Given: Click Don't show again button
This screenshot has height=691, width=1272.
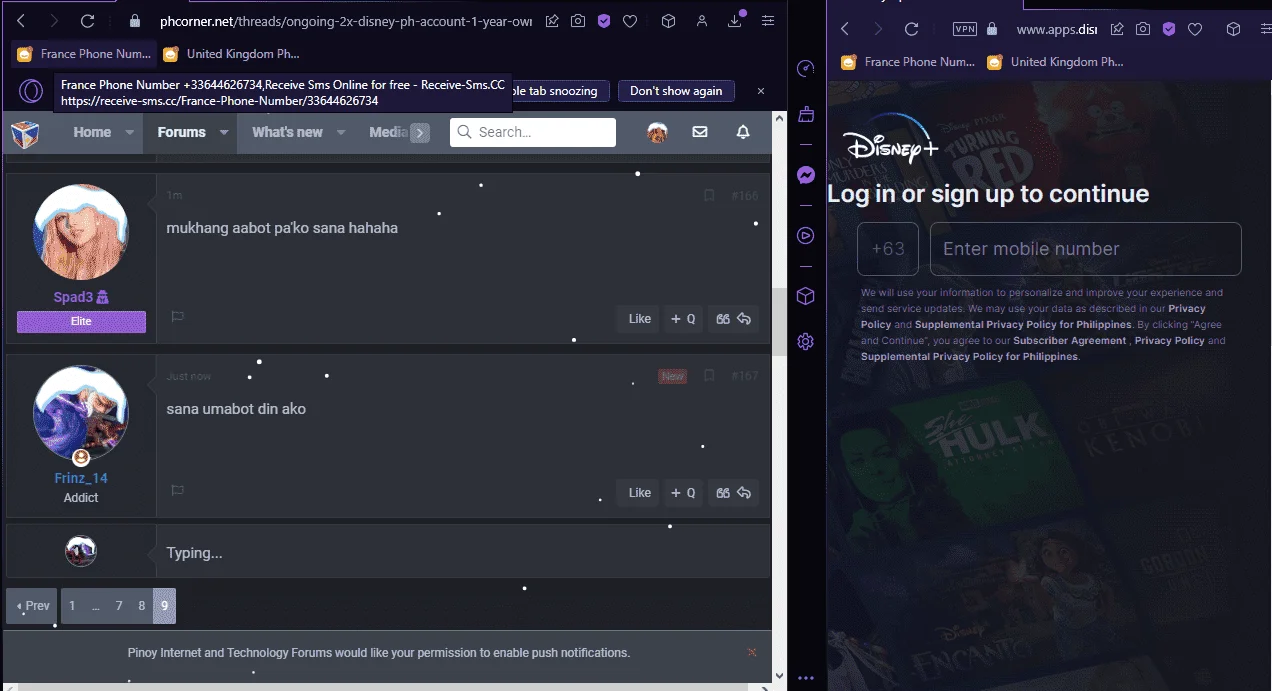Looking at the screenshot, I should click(x=676, y=91).
